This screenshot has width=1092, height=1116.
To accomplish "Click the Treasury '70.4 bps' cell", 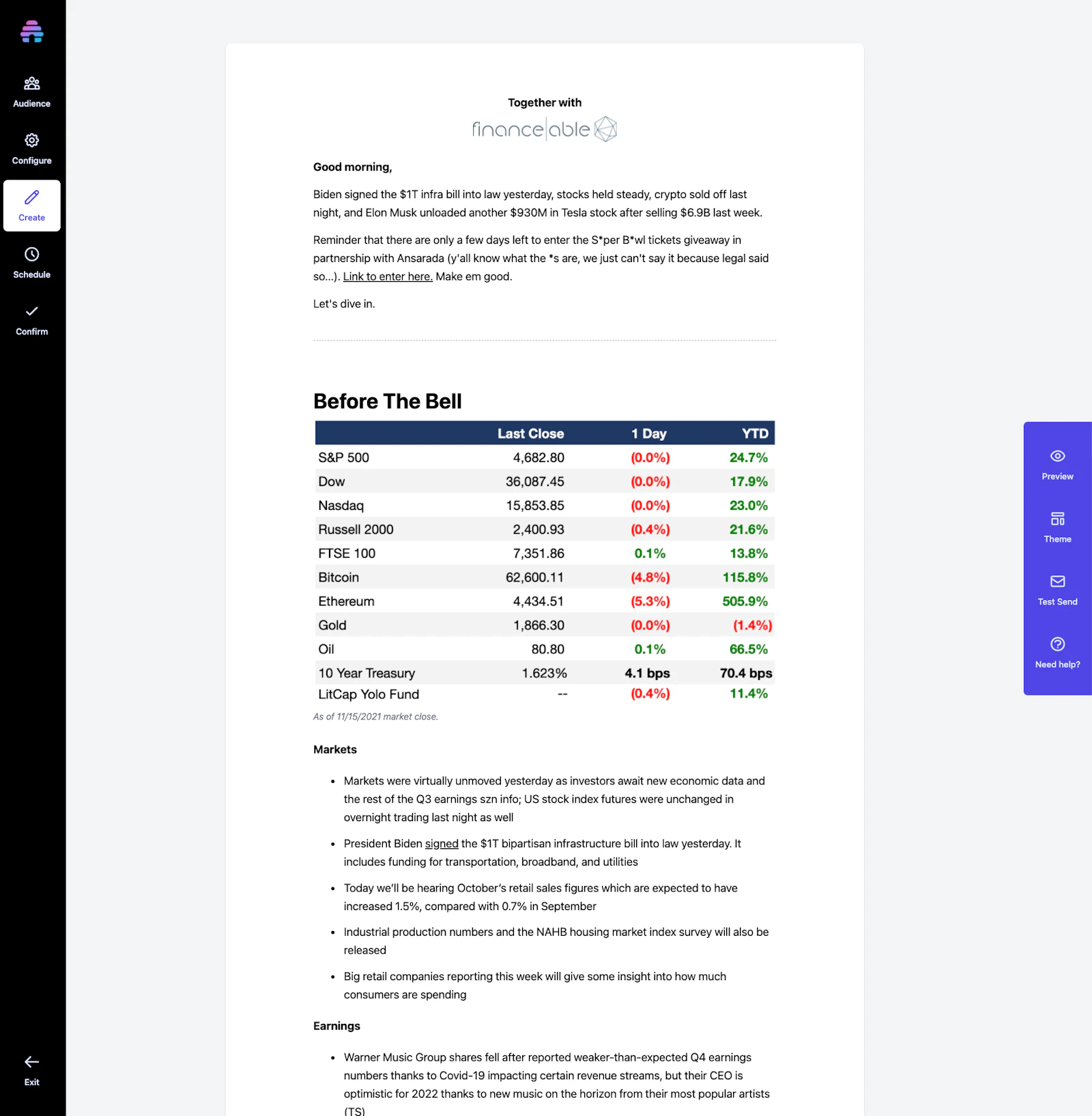I will tap(746, 673).
